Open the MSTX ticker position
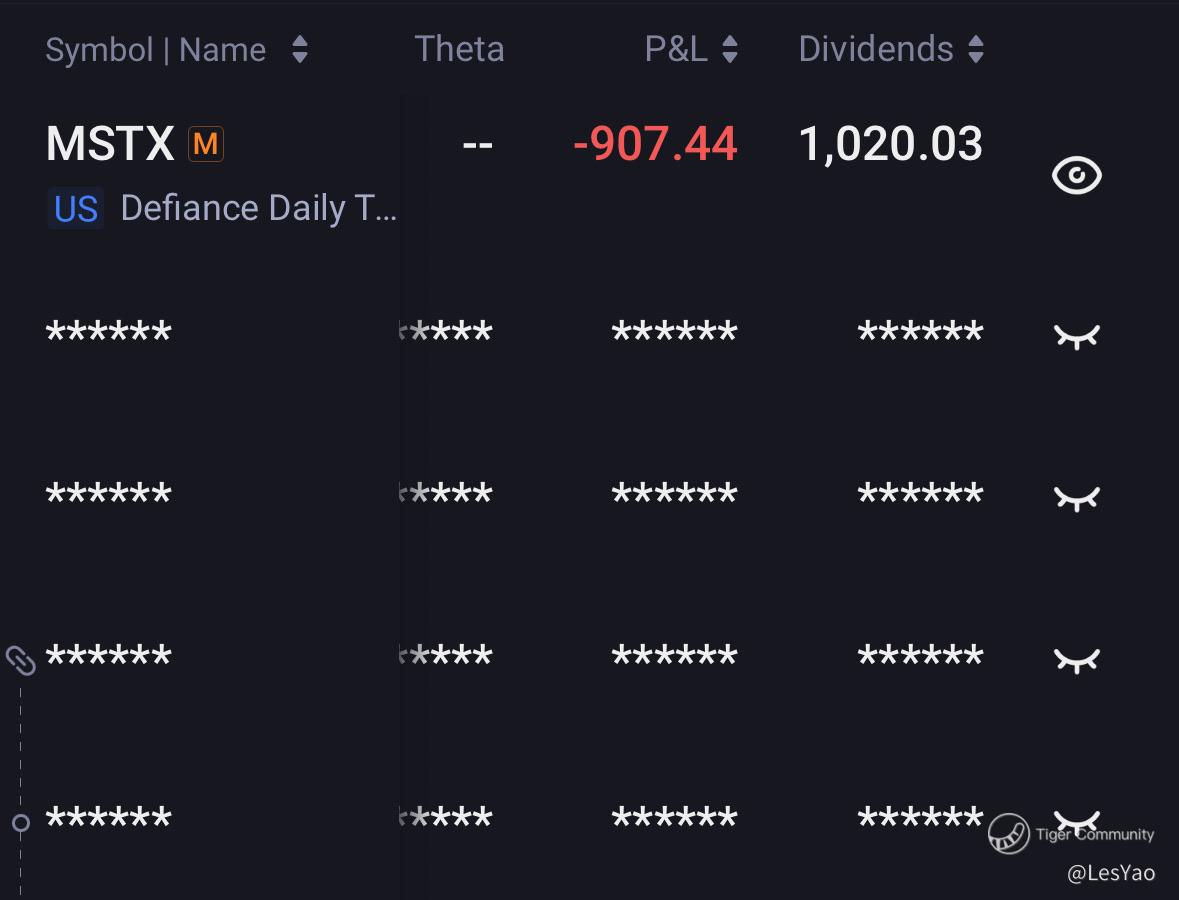 (111, 144)
